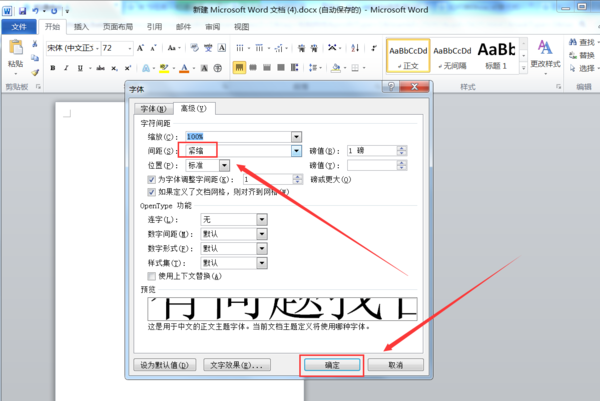
Task: Click the Undo icon in the Quick Access Toolbar
Action: pyautogui.click(x=36, y=11)
